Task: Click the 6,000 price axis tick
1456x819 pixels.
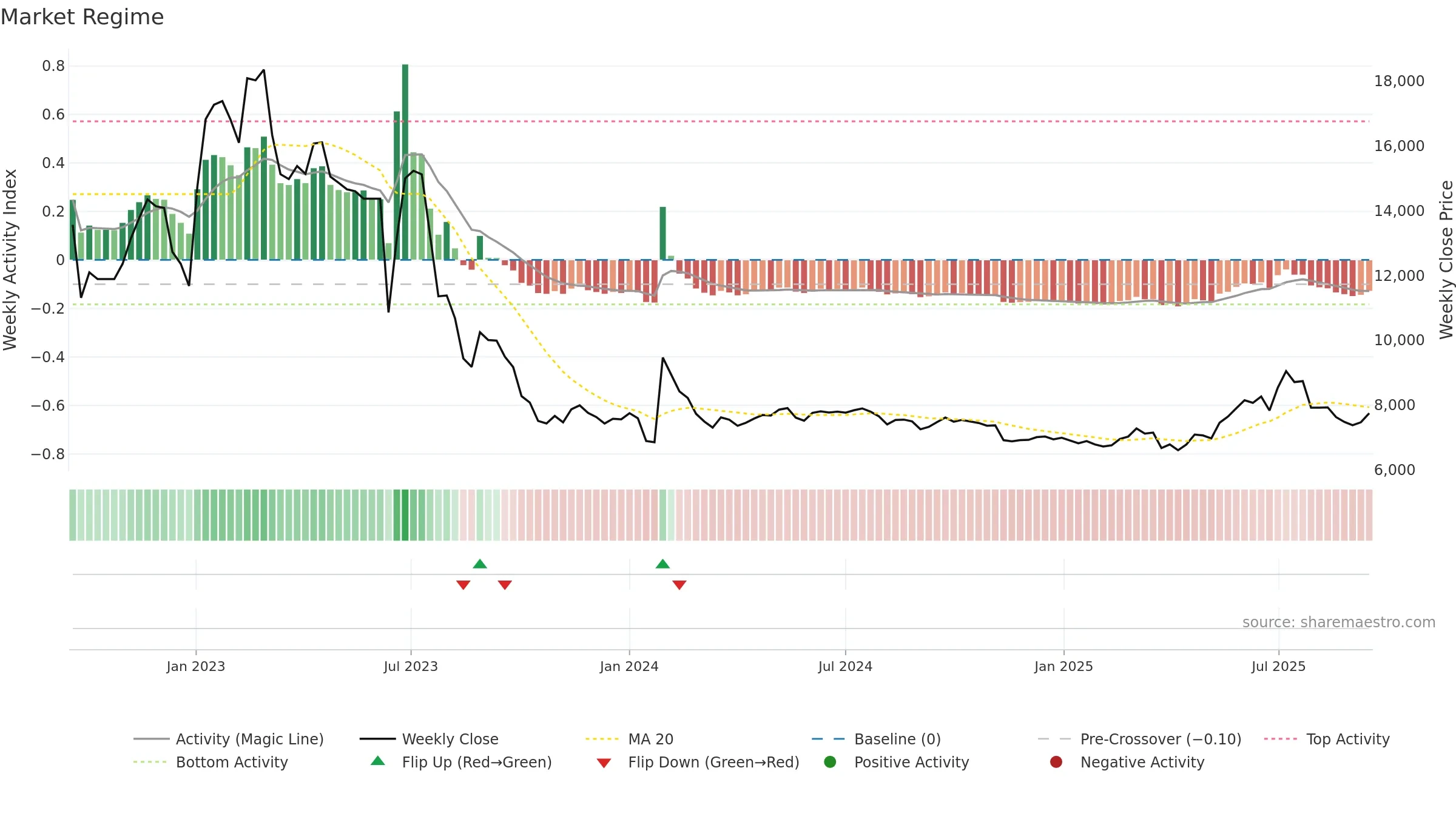Action: (1394, 470)
